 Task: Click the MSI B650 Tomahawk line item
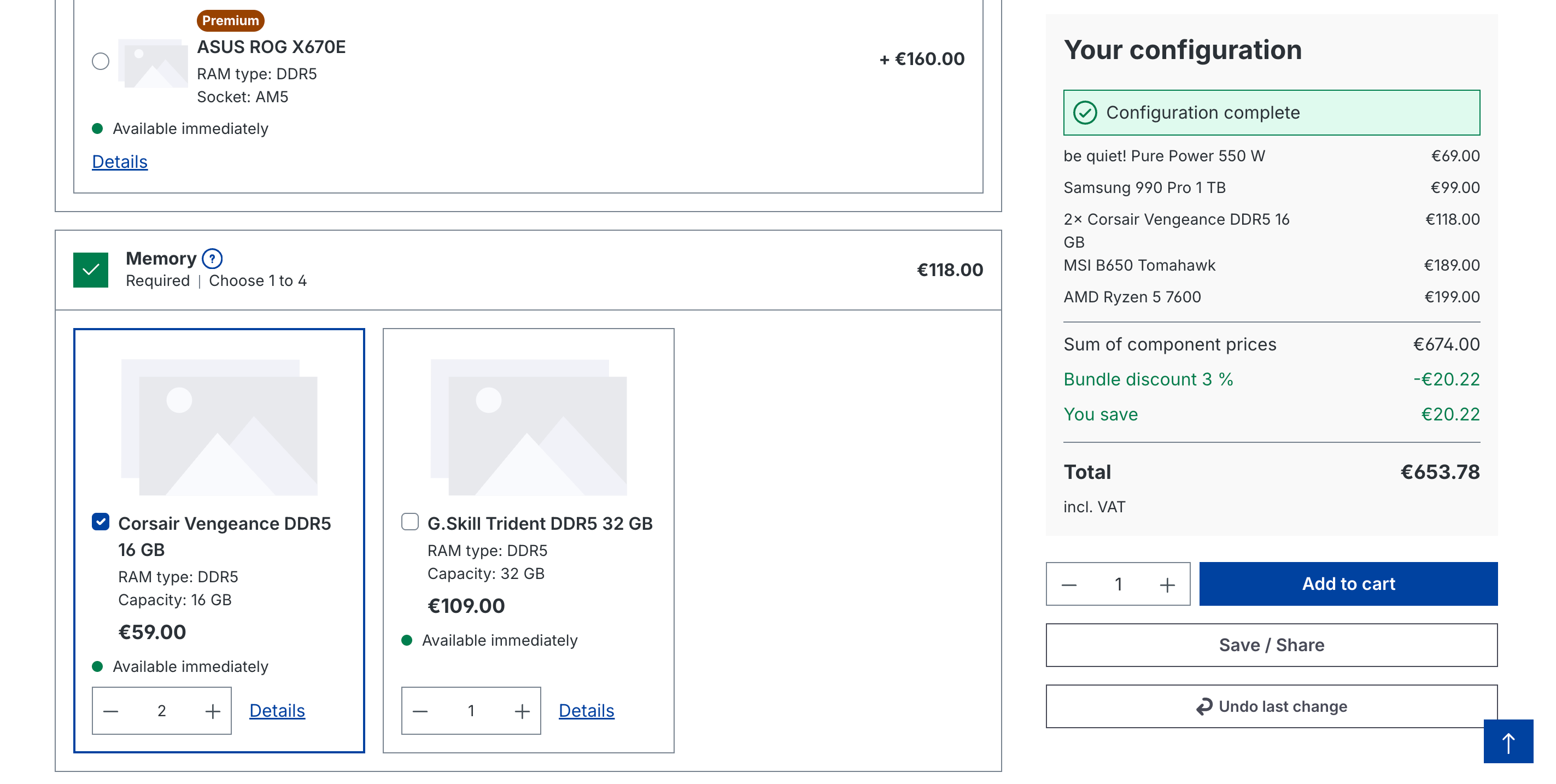[x=1272, y=266]
